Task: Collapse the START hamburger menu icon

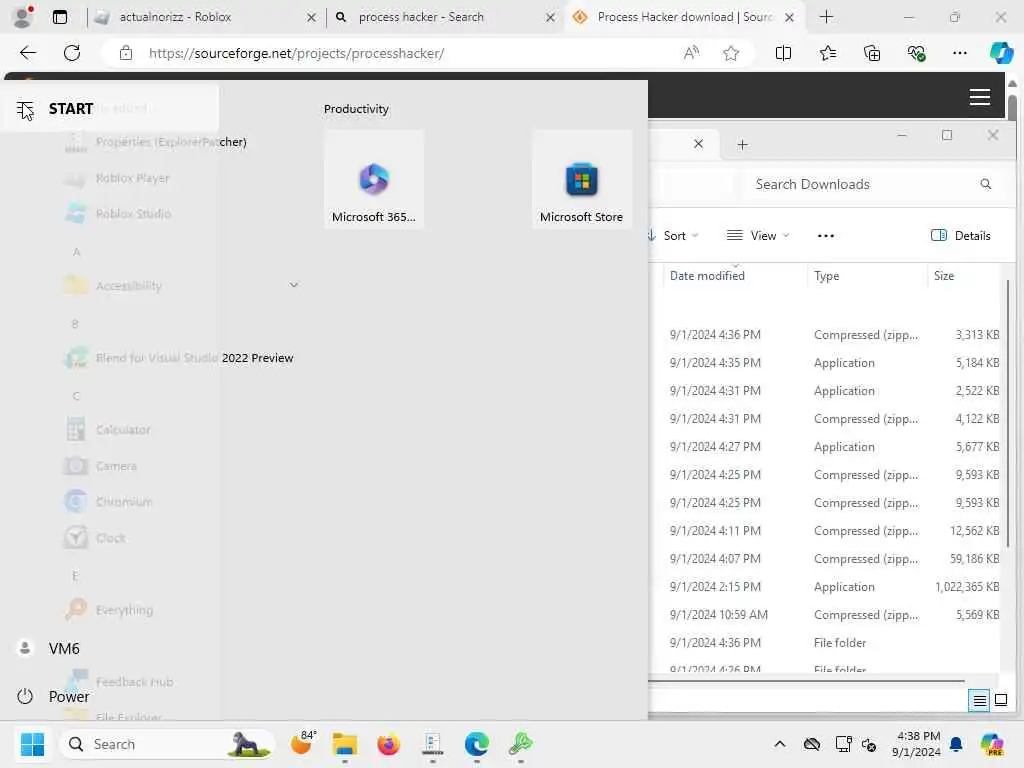Action: [x=25, y=109]
